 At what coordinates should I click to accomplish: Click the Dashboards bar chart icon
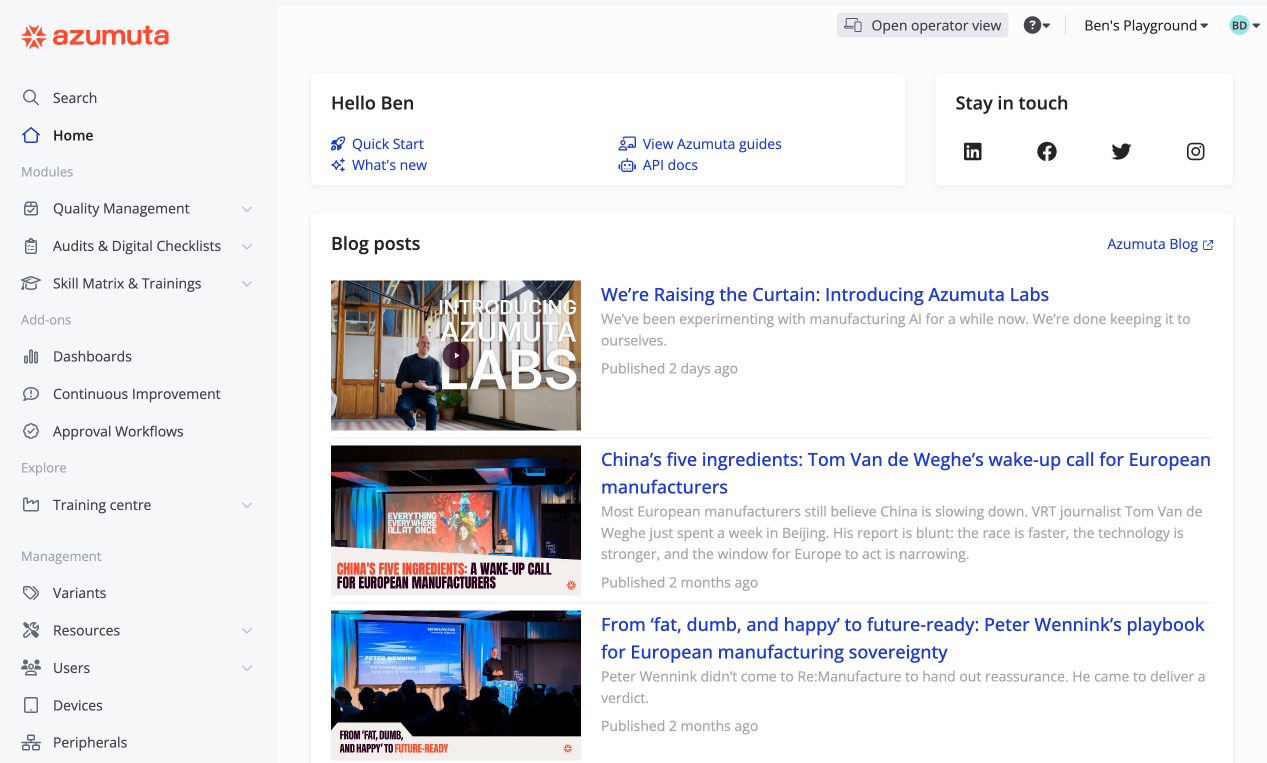point(31,357)
